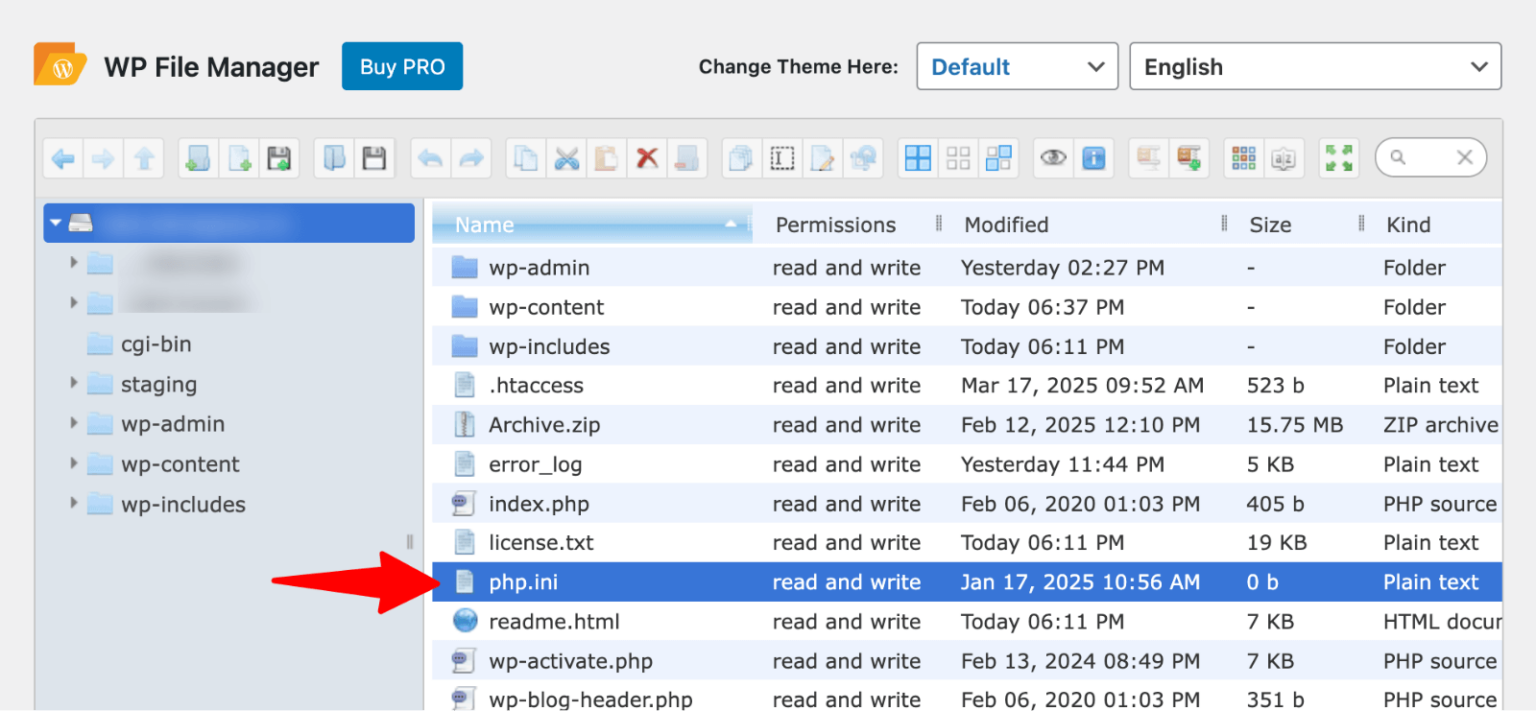Preview the file with the eye icon
Image resolution: width=1536 pixels, height=711 pixels.
(x=1053, y=158)
